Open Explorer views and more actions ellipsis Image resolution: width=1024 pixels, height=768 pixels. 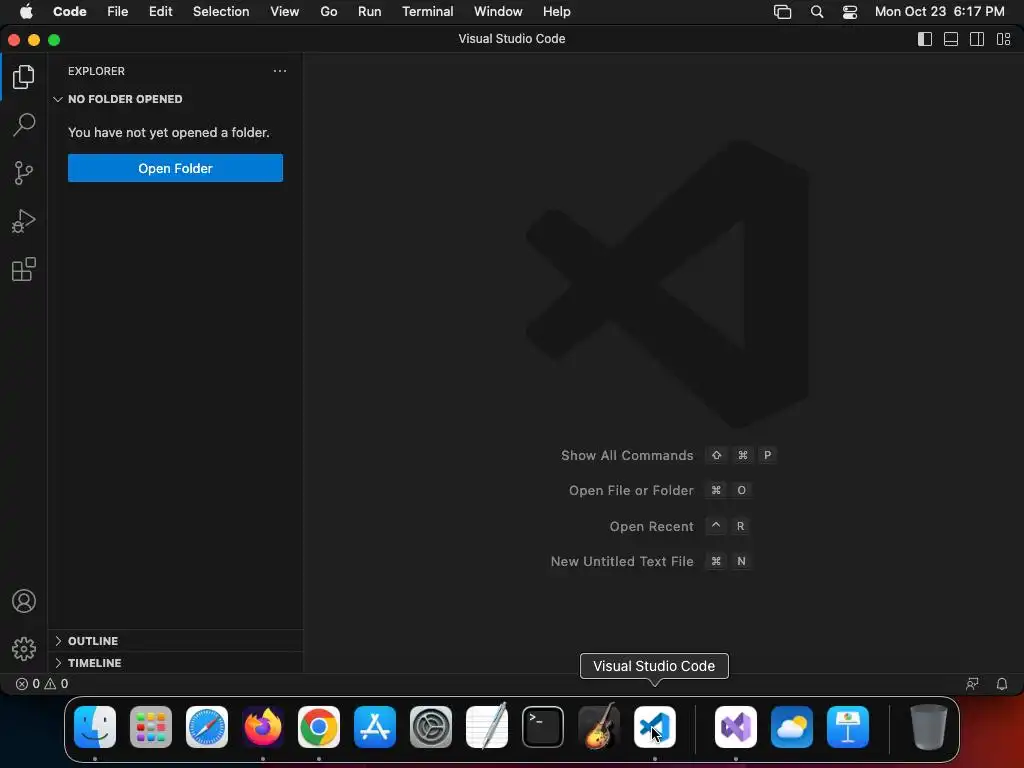coord(280,71)
